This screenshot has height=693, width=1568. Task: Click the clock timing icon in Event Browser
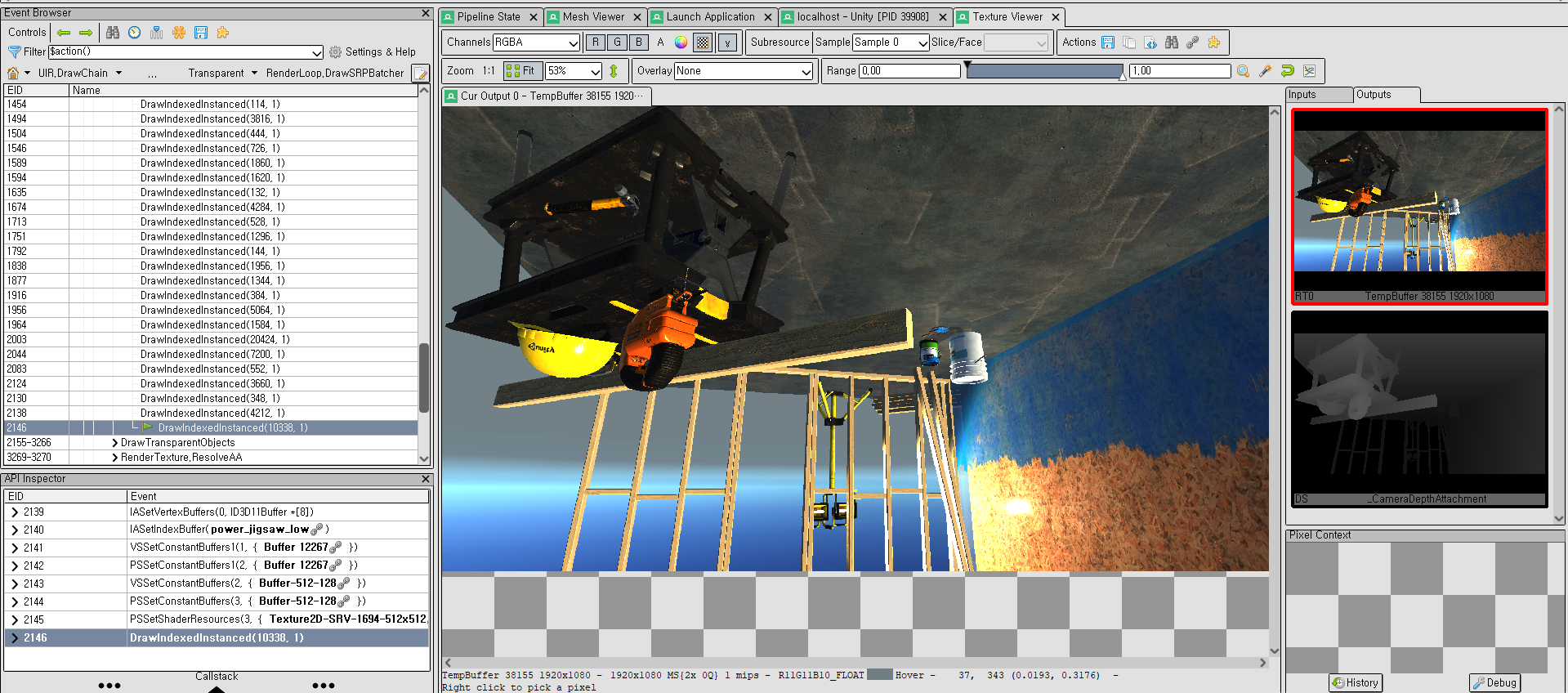click(135, 33)
